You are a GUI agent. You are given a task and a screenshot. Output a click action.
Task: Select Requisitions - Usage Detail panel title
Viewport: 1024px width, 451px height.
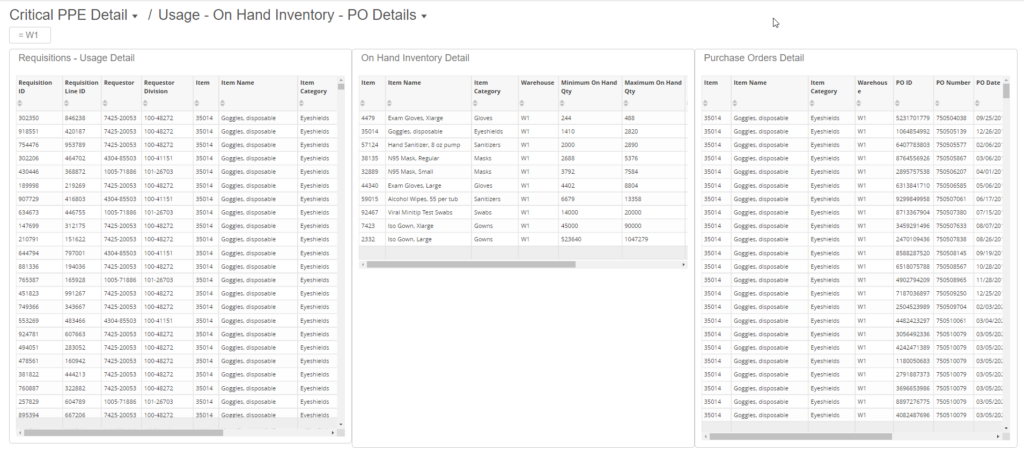coord(76,58)
